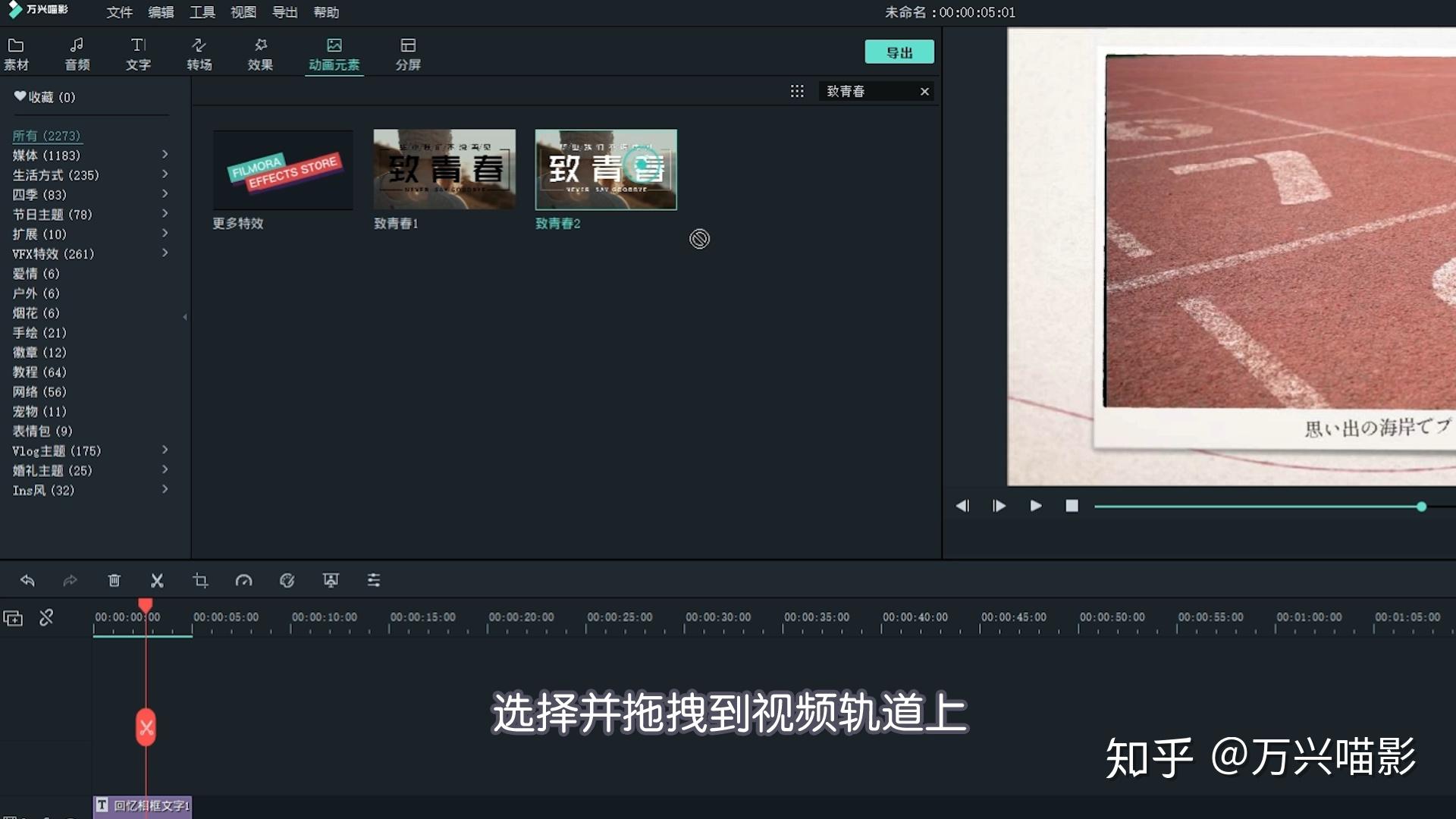The width and height of the screenshot is (1456, 819).
Task: Expand the Vlog主题 (175) category
Action: pos(165,450)
